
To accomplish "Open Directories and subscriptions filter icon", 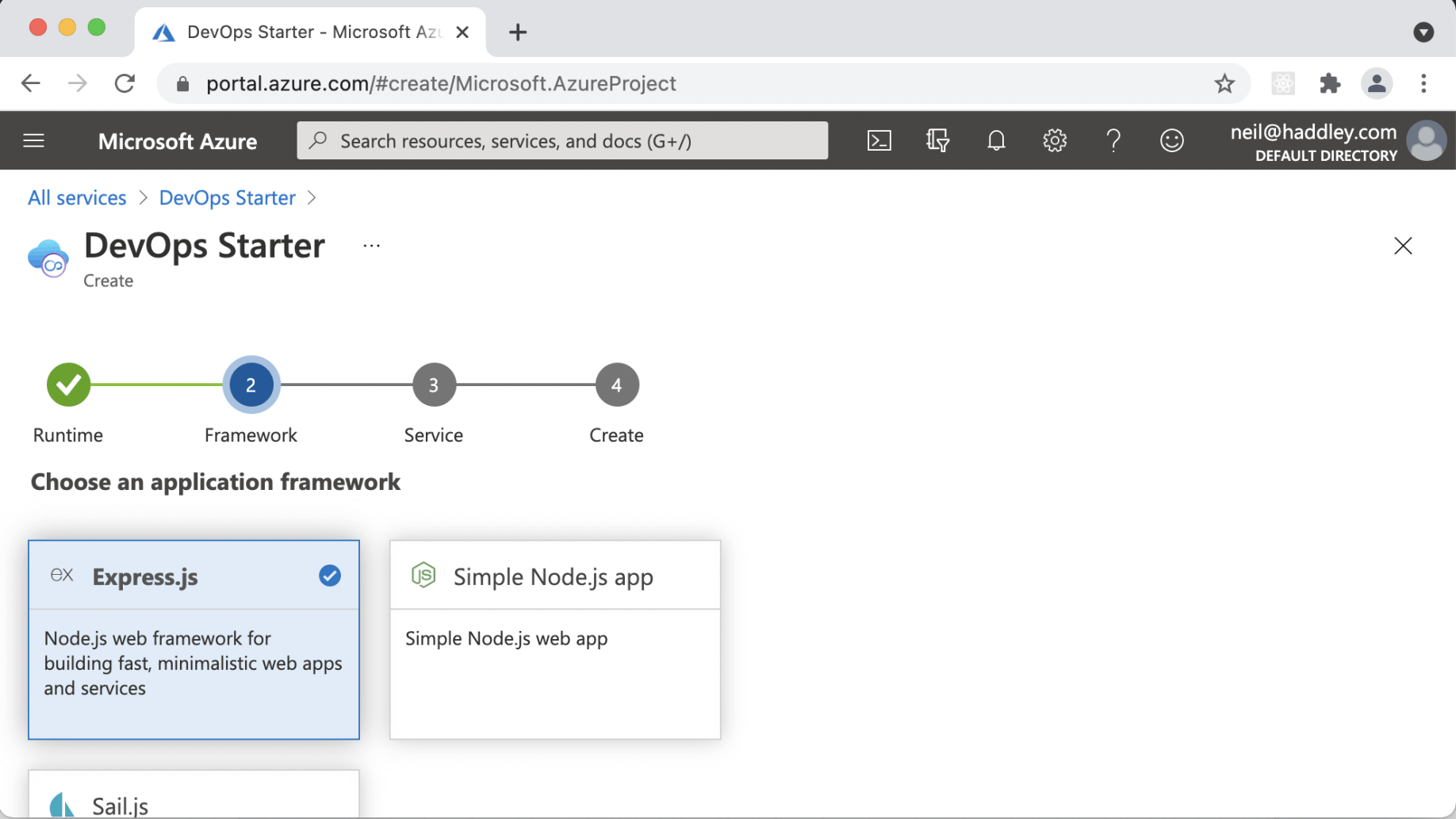I will pos(937,141).
